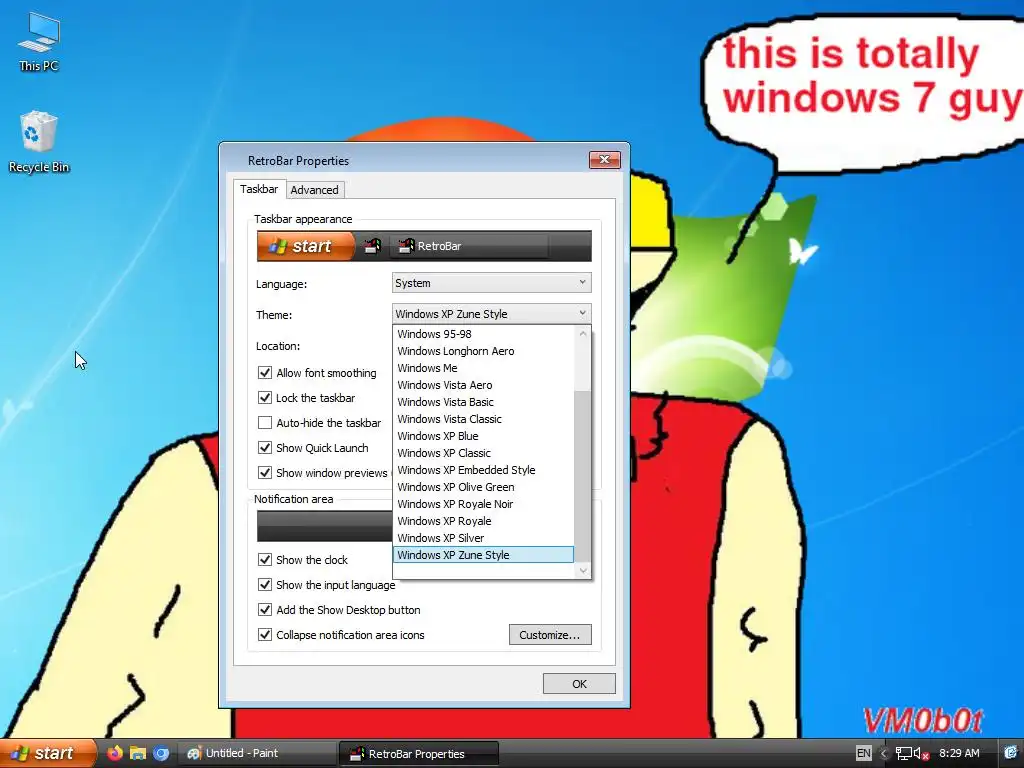Open File Explorer from Quick Launch

coord(138,753)
